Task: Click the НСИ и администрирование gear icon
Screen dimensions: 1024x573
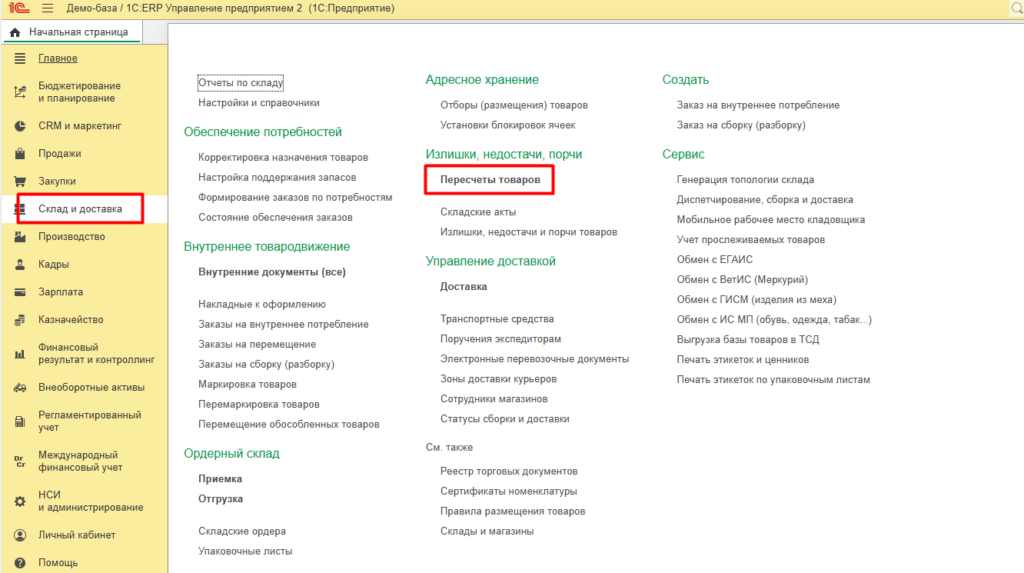Action: [x=20, y=501]
